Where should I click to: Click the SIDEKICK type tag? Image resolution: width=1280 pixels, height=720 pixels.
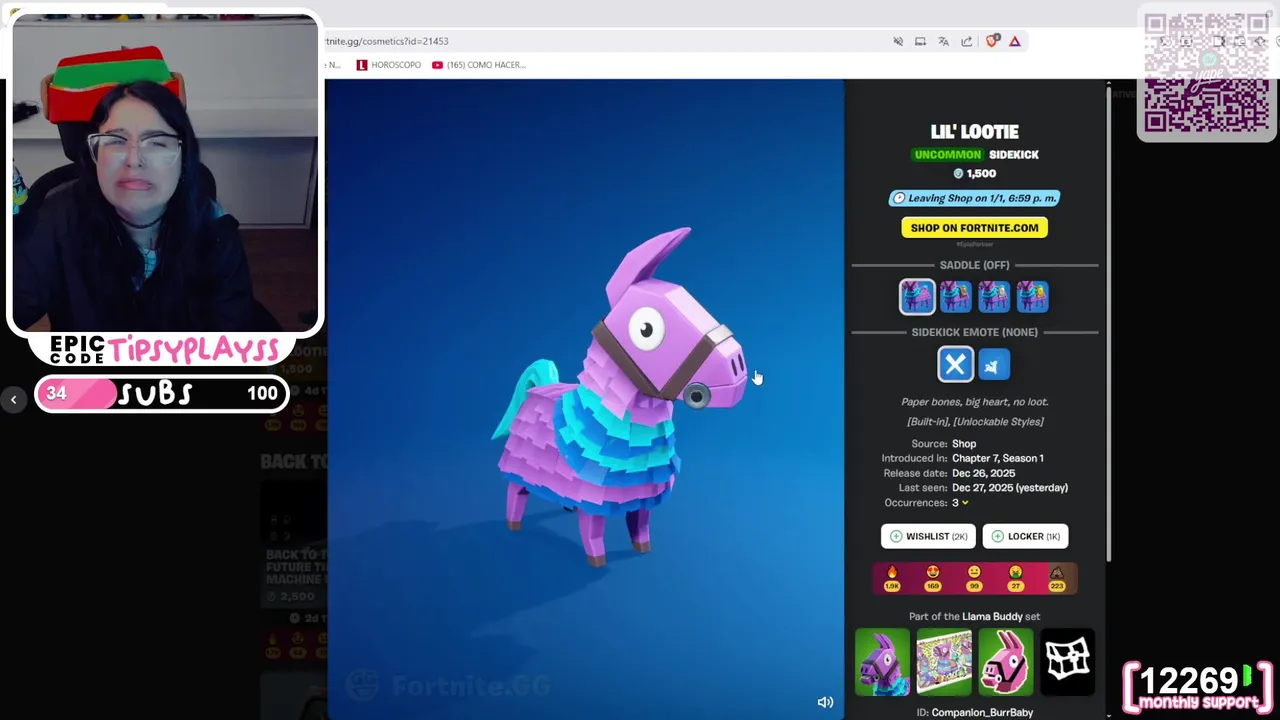tap(1014, 155)
